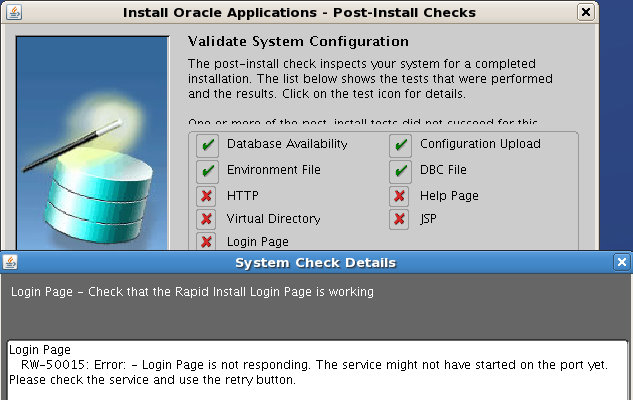Open details for Environment File check icon
The height and width of the screenshot is (400, 633).
[207, 170]
